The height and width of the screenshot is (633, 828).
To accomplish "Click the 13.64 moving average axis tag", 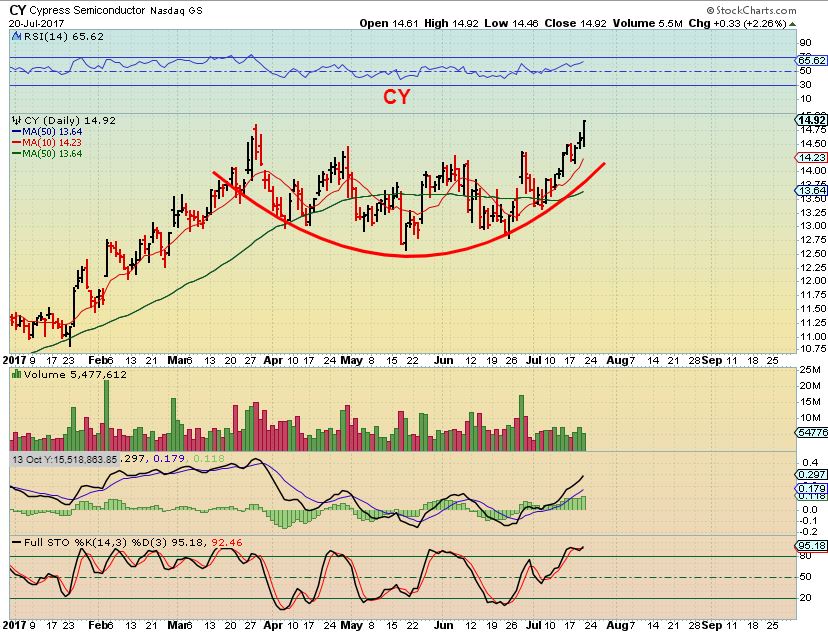I will click(812, 191).
